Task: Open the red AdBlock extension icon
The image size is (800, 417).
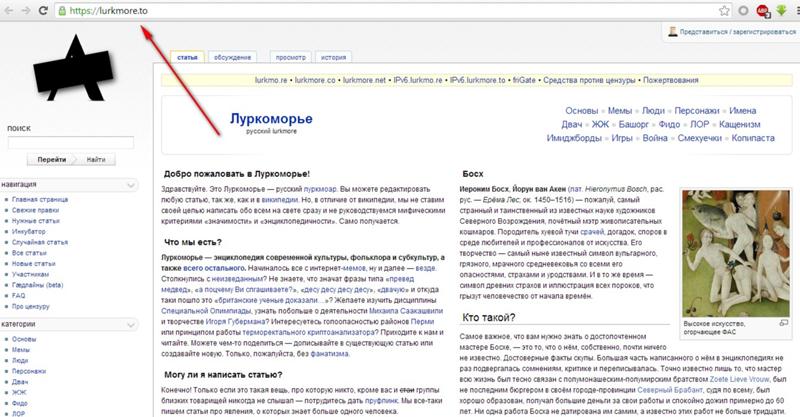Action: 763,11
